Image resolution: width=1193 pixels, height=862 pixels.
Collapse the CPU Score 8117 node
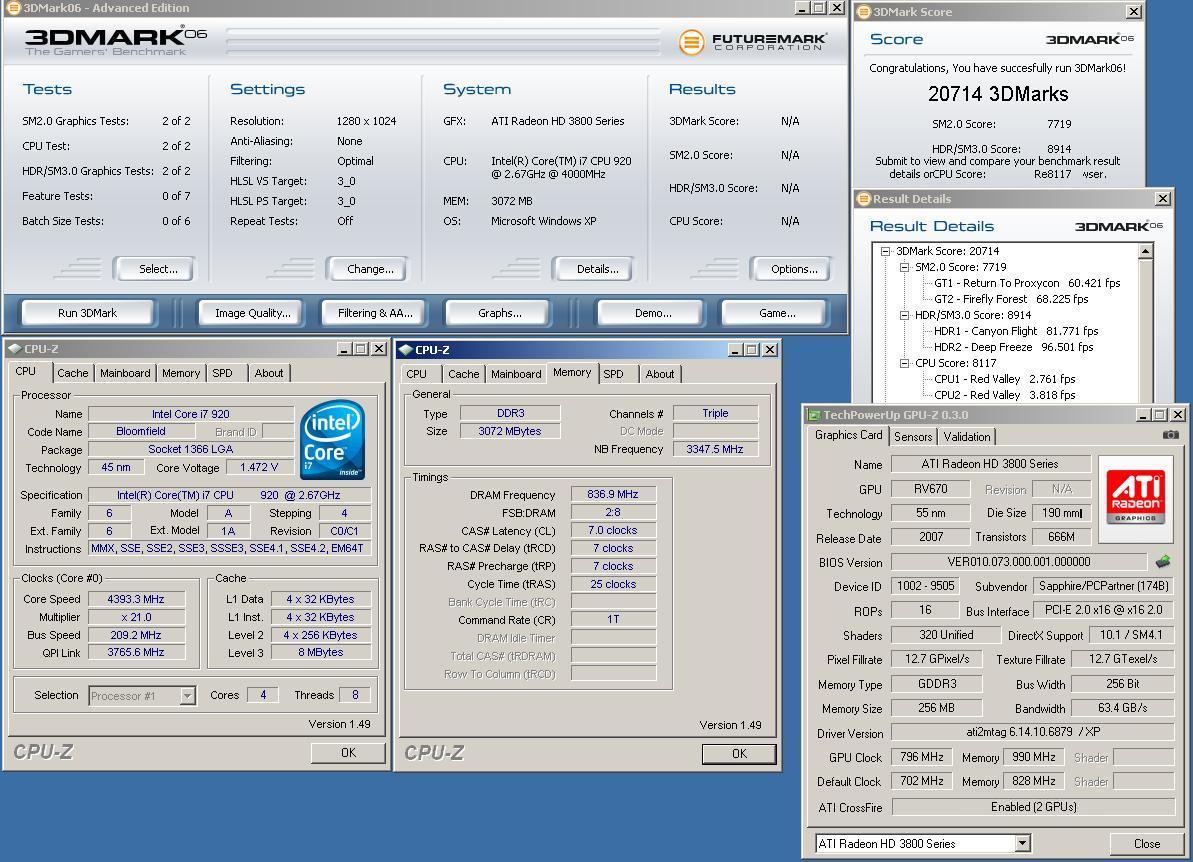point(905,363)
